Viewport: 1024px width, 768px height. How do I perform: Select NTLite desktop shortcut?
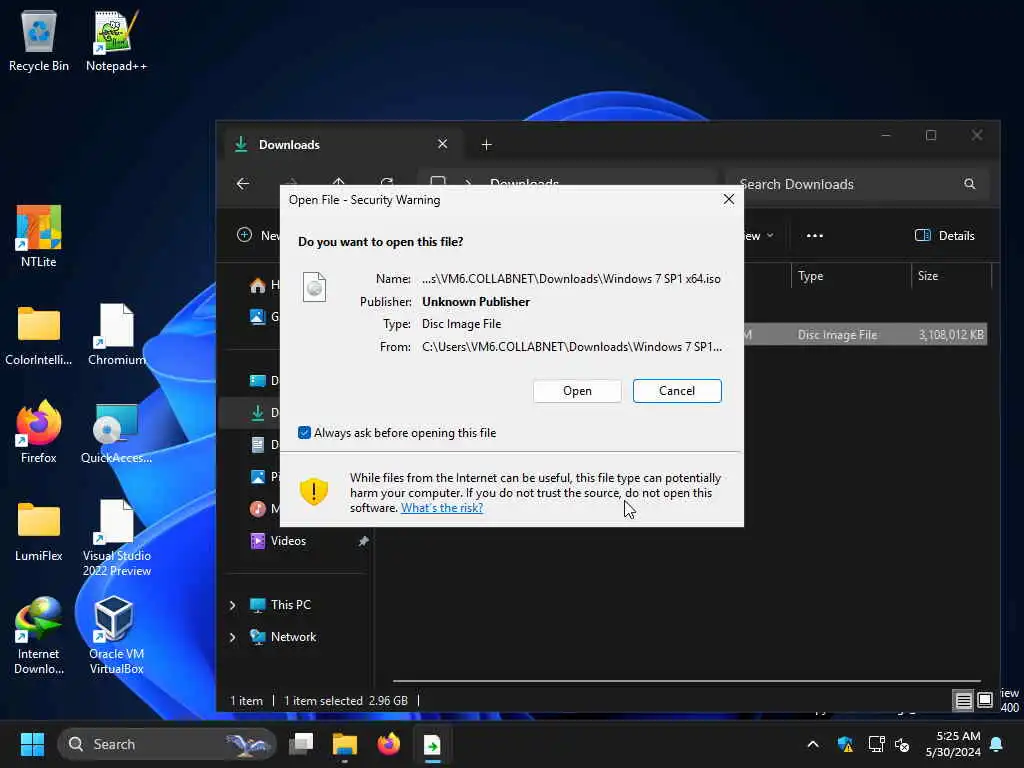tap(39, 236)
